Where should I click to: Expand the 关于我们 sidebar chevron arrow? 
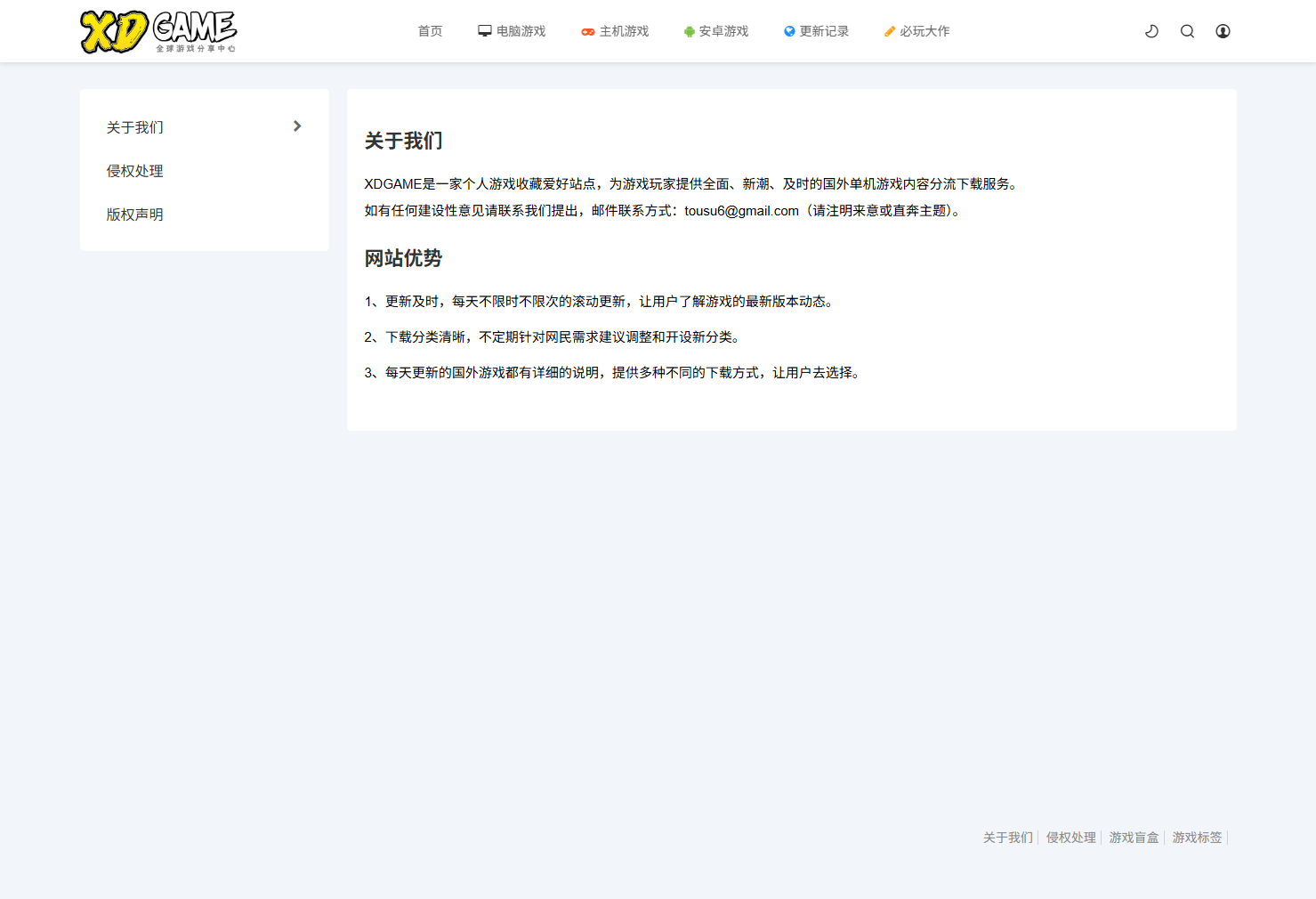[297, 126]
